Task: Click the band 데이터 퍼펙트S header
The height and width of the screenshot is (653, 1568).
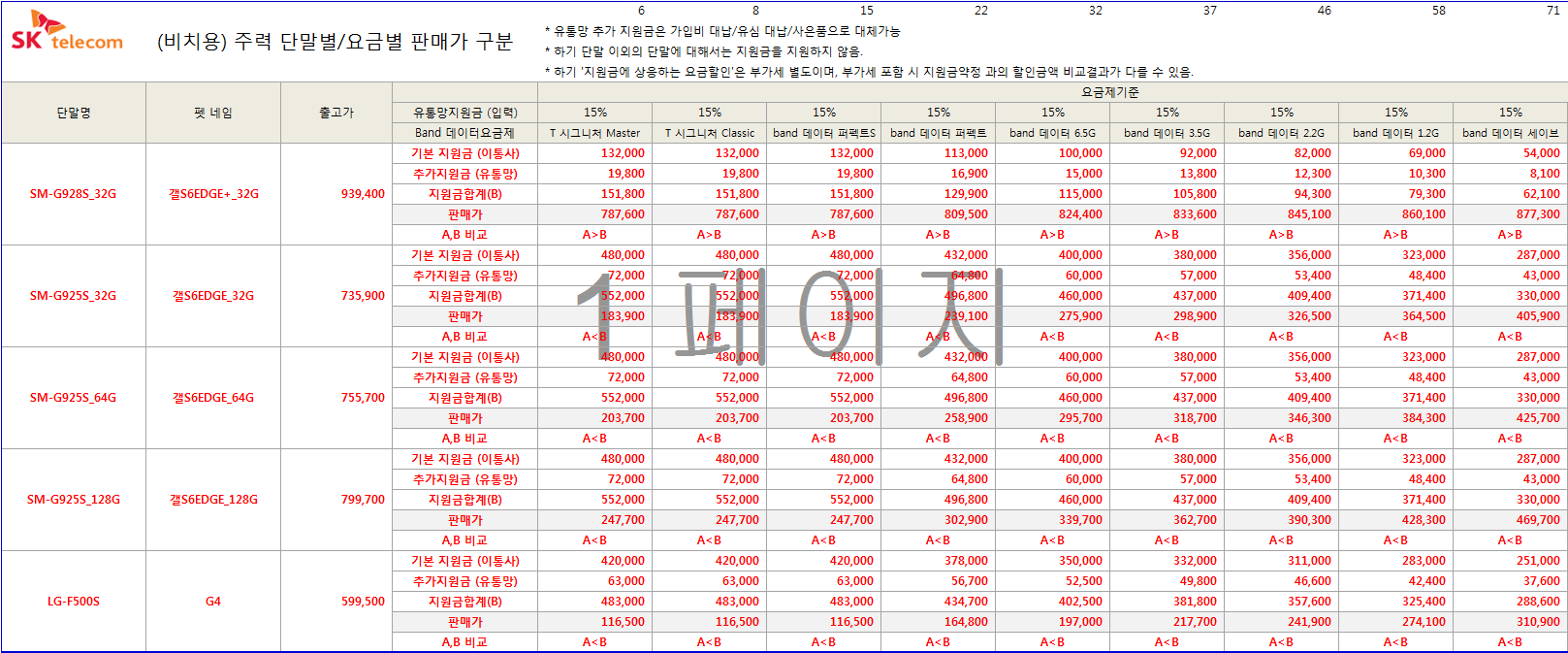Action: click(x=823, y=133)
